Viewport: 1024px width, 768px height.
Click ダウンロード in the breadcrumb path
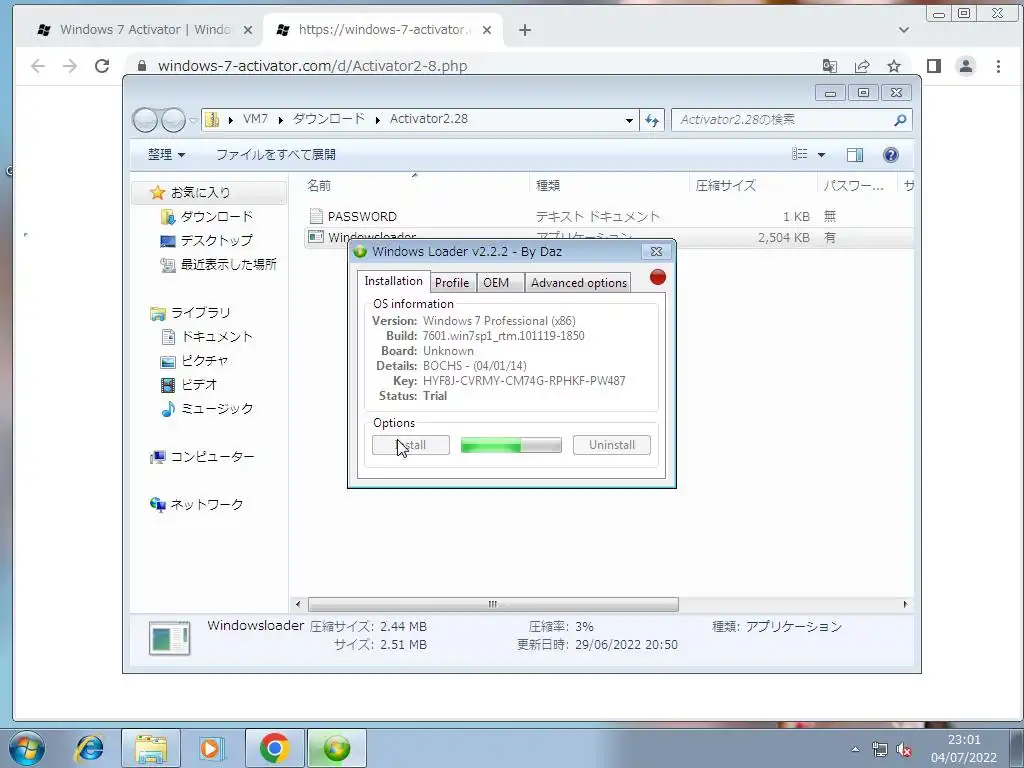click(328, 119)
